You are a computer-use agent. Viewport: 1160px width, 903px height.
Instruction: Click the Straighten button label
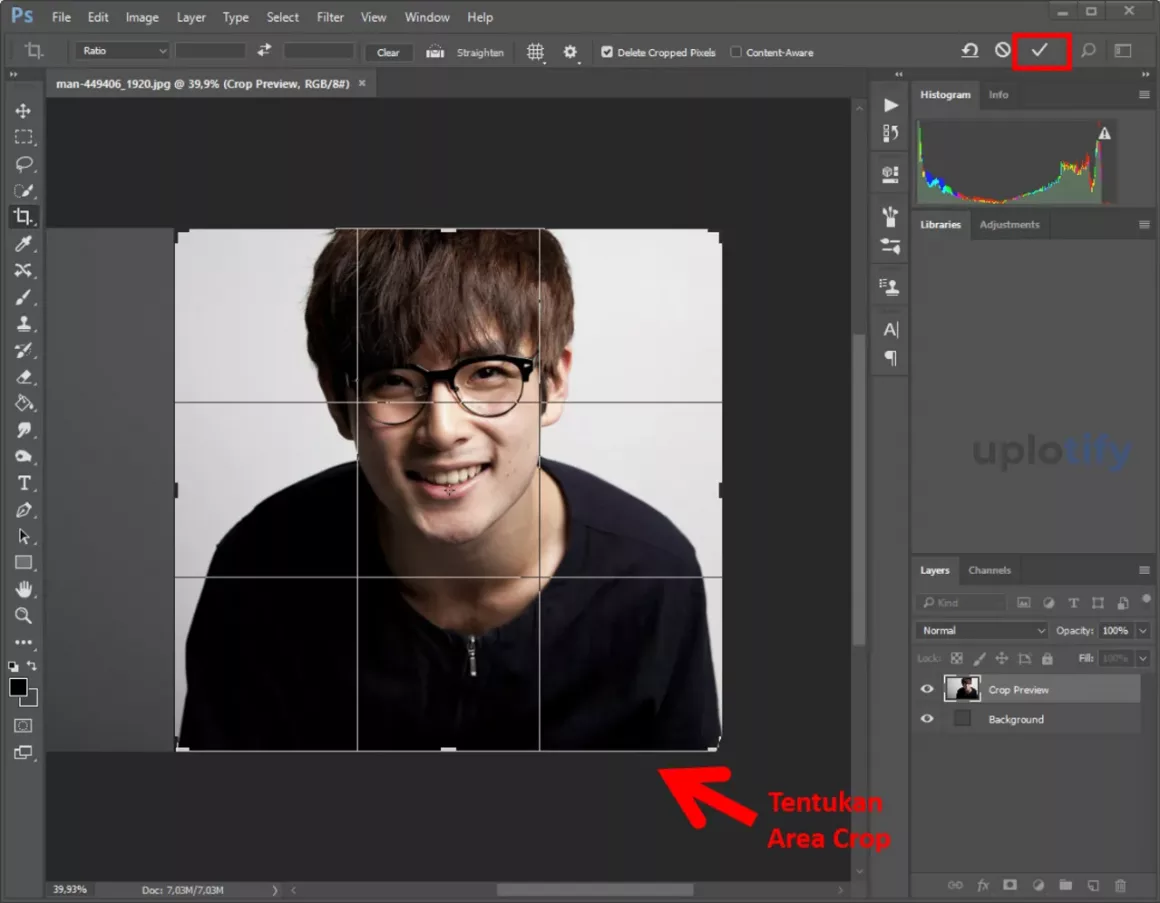click(x=480, y=53)
